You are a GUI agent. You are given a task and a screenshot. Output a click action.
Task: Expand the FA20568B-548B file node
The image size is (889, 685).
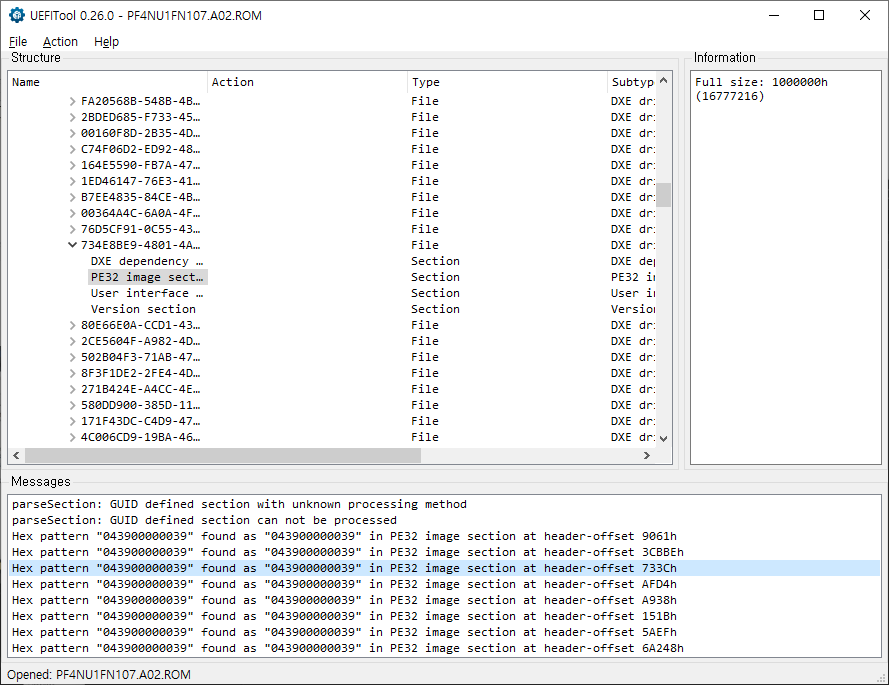click(72, 102)
